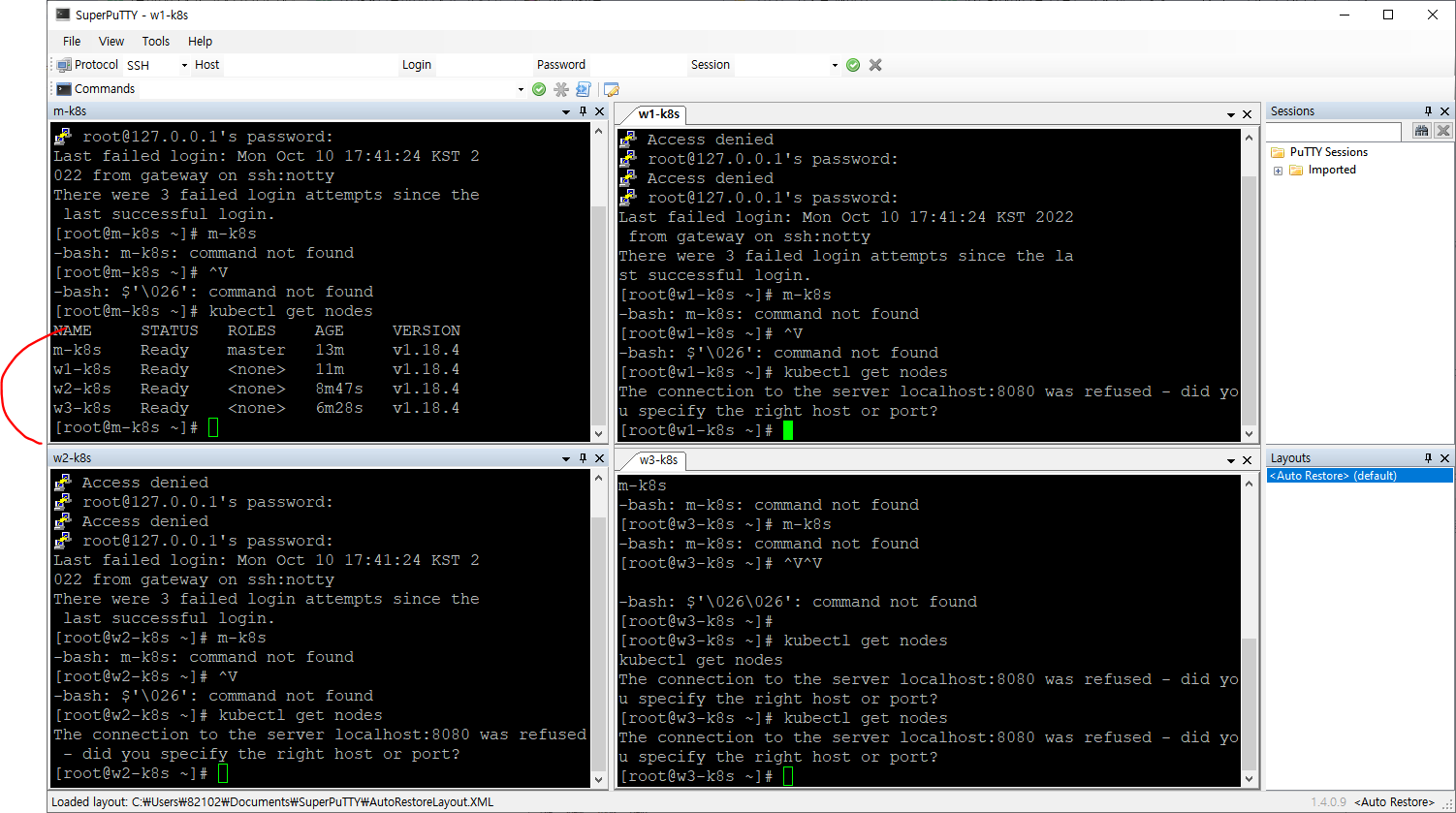Image resolution: width=1456 pixels, height=813 pixels.
Task: Open w2-k8s panel window-position dropdown
Action: pos(566,457)
